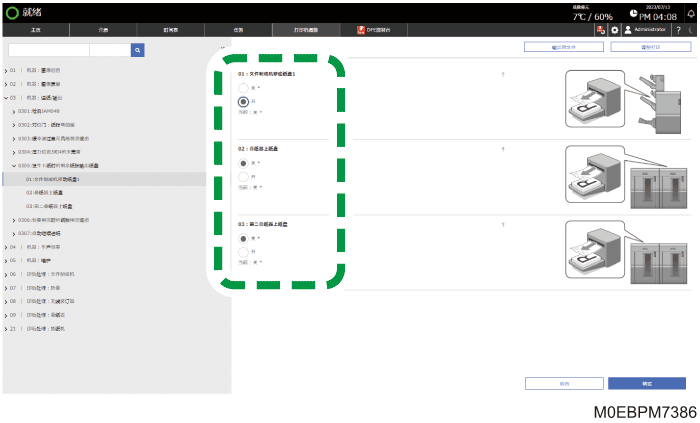Expand the 0301 tree node
700x423 pixels.
[x=14, y=112]
